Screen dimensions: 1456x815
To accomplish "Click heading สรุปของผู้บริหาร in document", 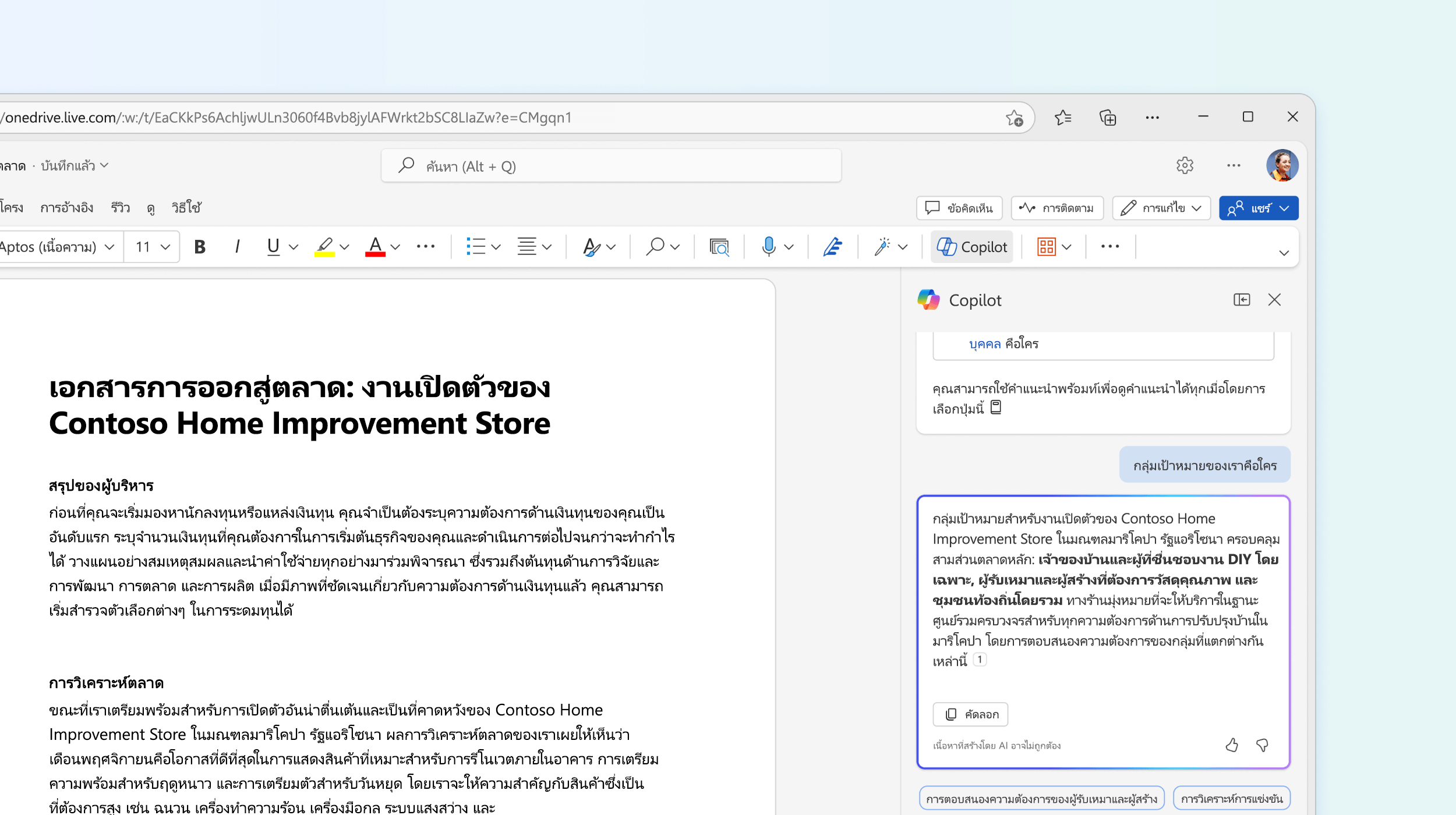I will point(101,486).
